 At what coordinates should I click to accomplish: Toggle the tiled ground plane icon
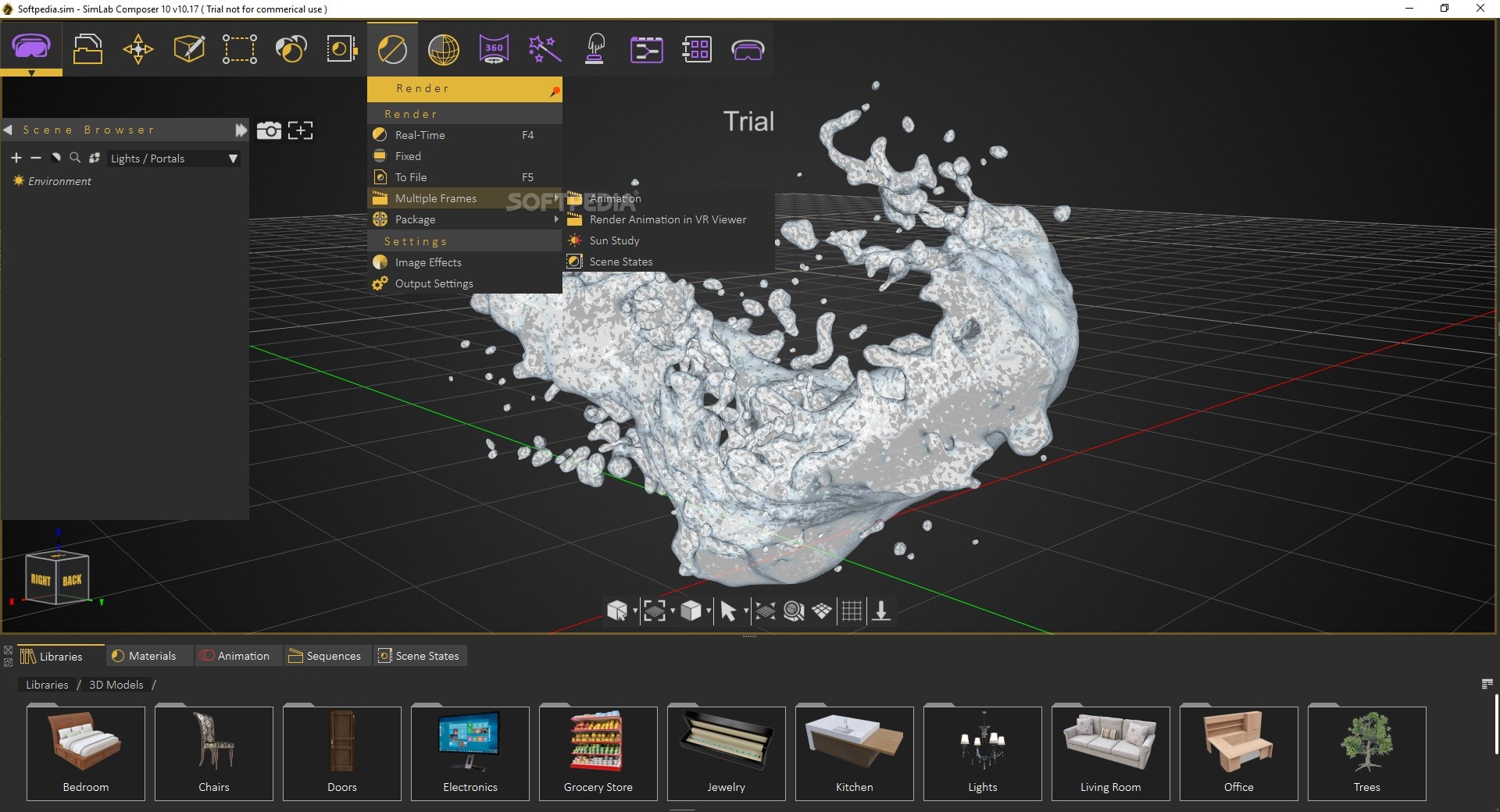pyautogui.click(x=822, y=611)
